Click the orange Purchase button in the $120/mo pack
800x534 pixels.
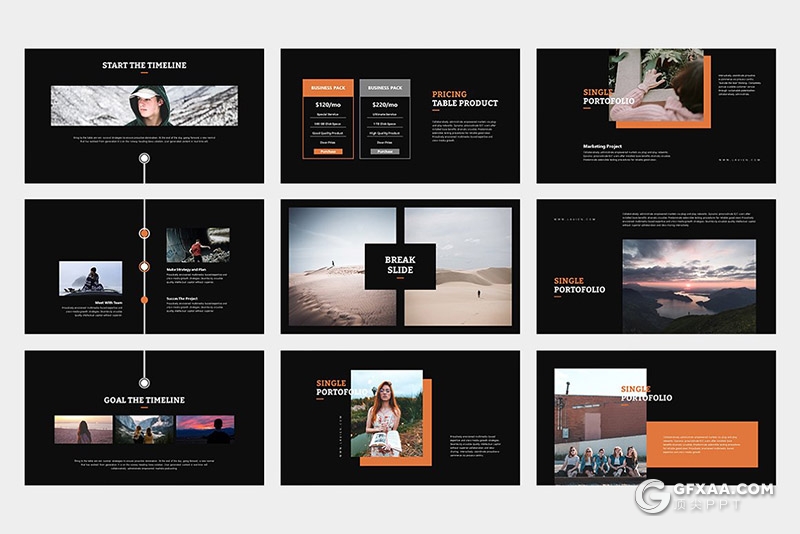[328, 151]
